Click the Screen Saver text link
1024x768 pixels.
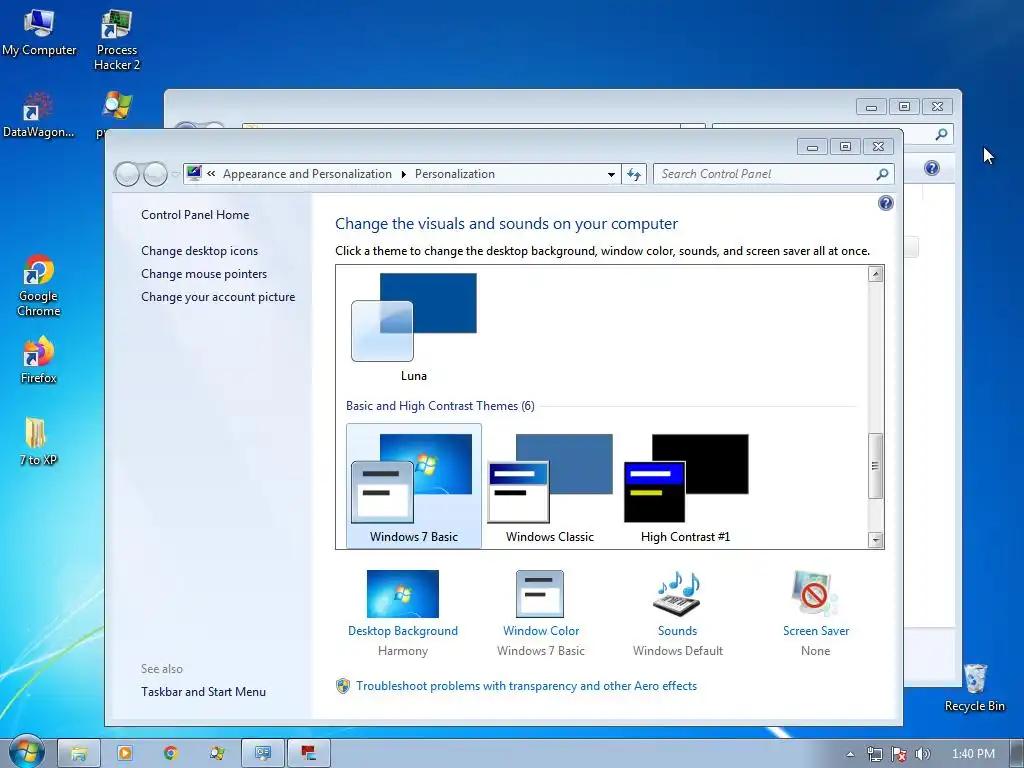tap(816, 631)
